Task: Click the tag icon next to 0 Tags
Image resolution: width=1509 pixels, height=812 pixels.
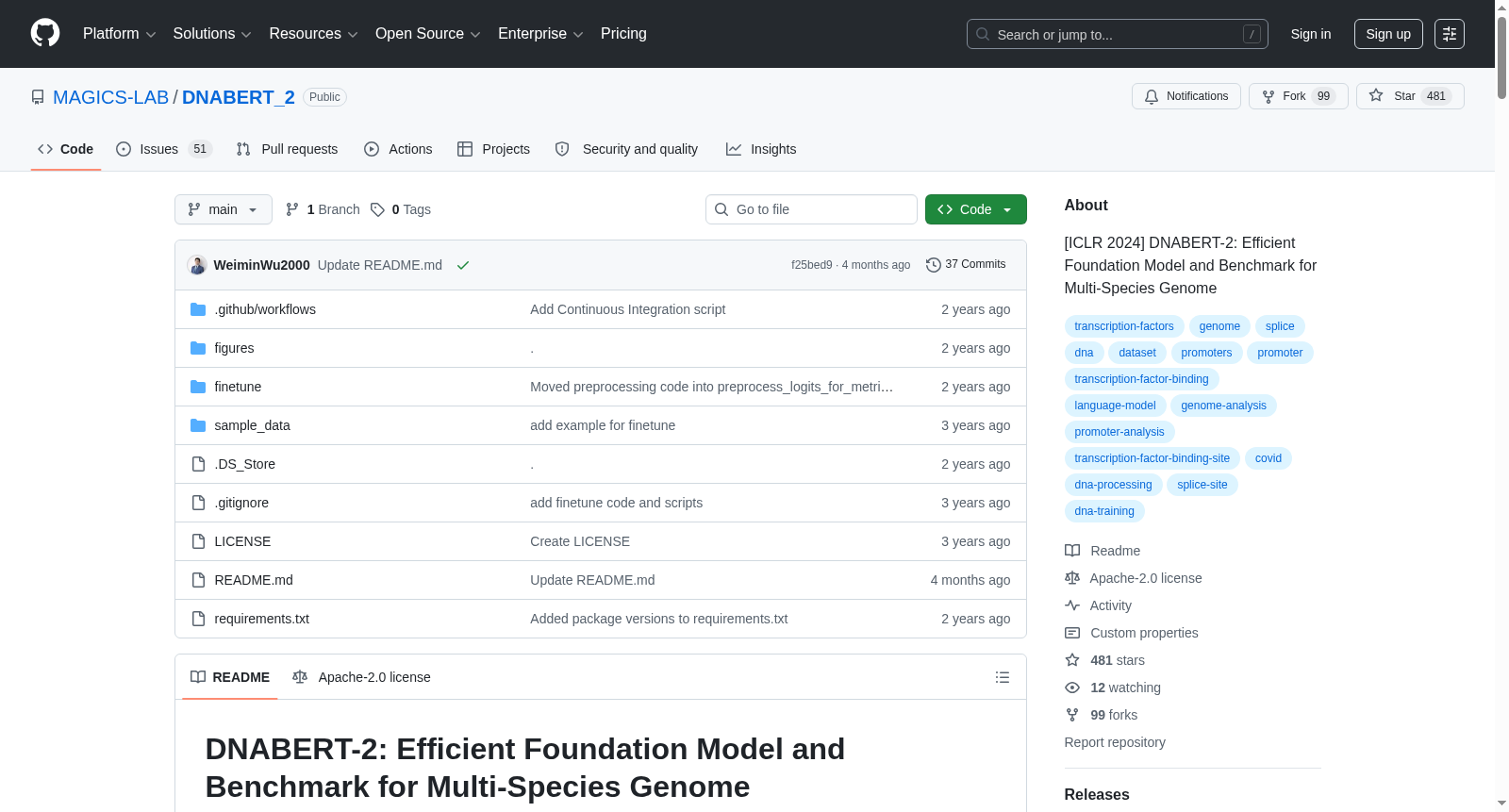Action: coord(377,209)
